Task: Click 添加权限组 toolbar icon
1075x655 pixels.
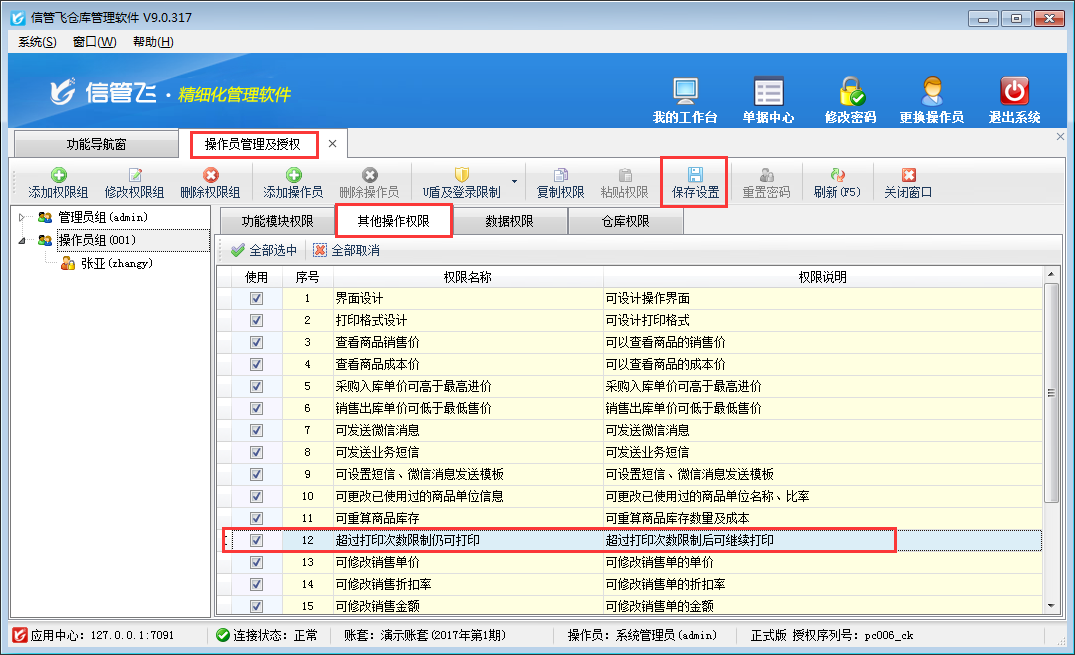Action: 58,182
